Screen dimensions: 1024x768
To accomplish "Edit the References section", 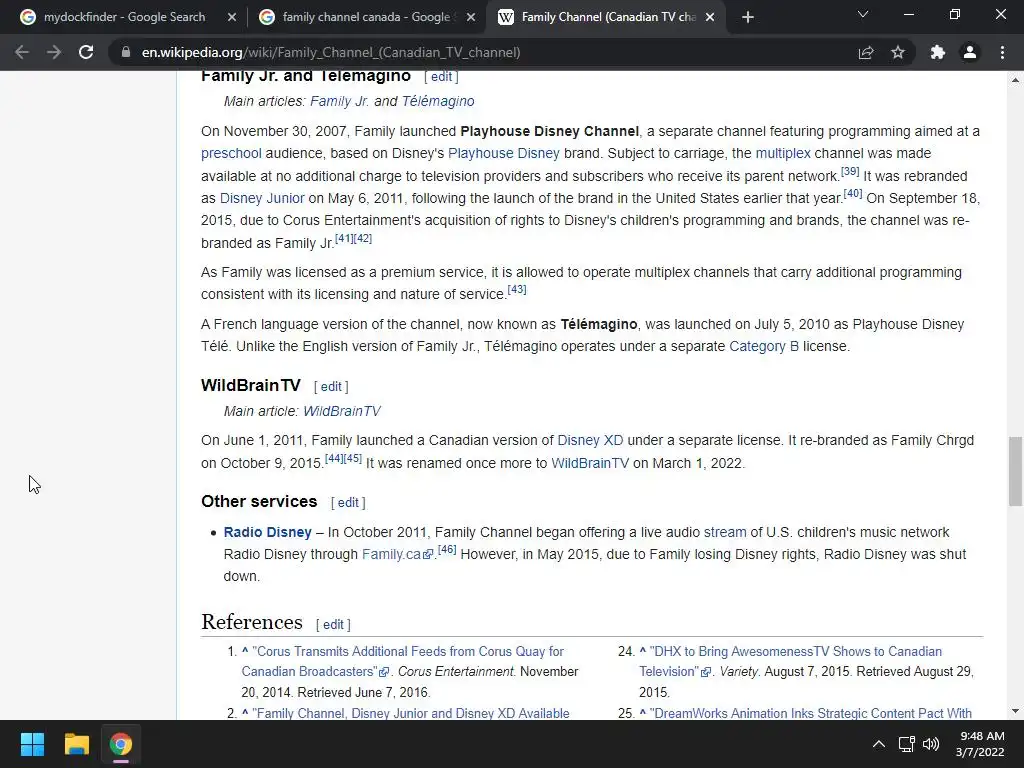I will tap(333, 625).
